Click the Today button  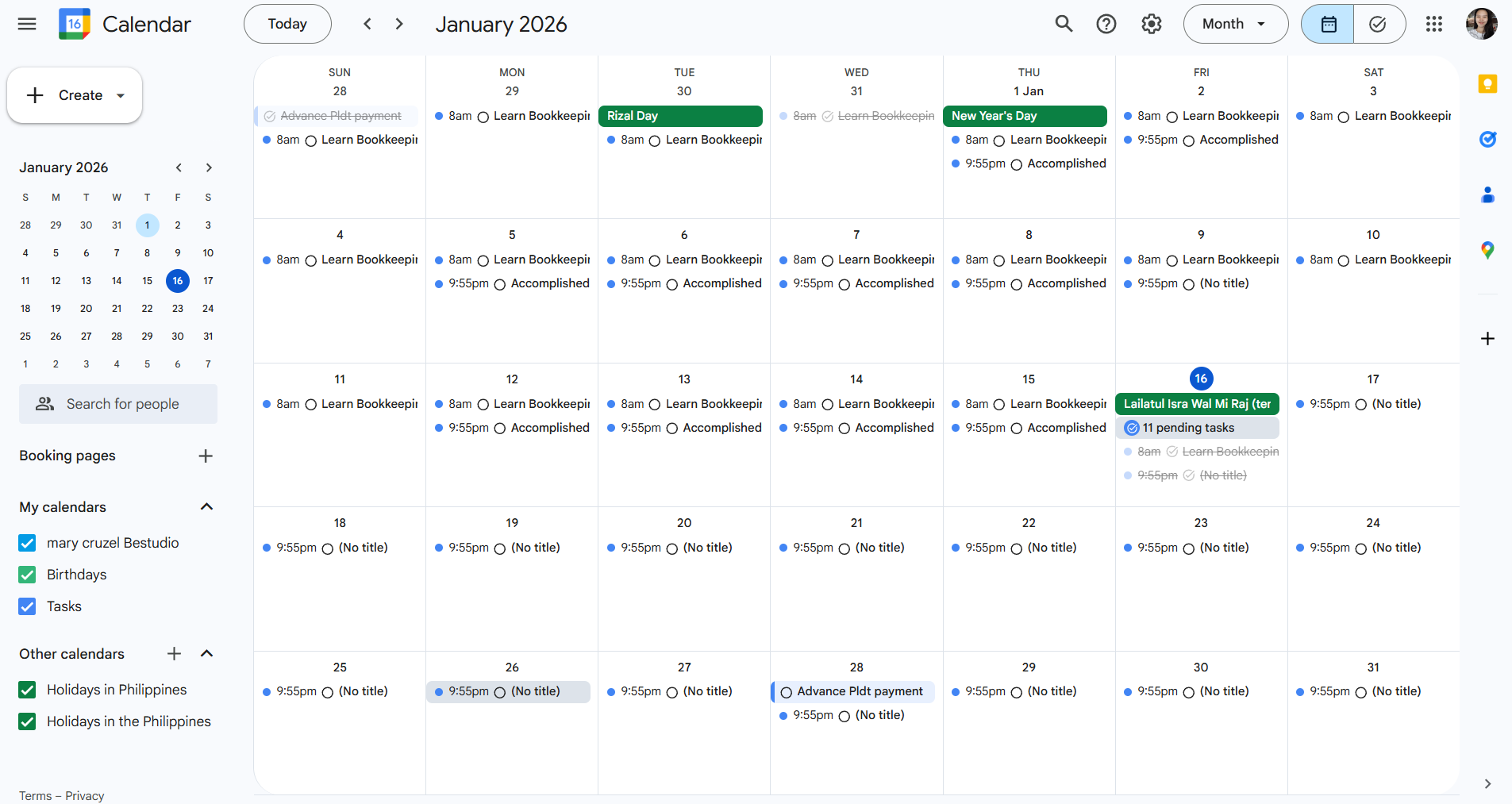(x=287, y=24)
